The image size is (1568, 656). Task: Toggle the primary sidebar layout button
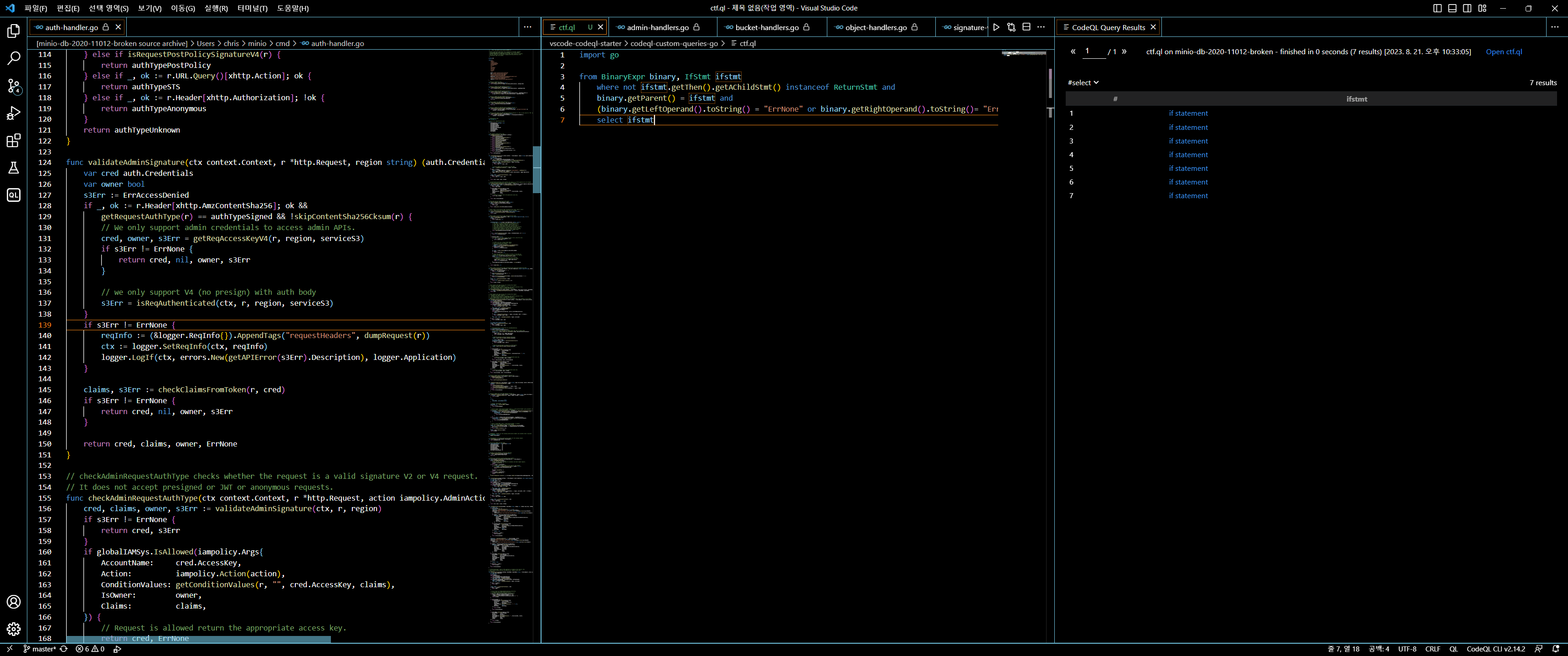1438,8
